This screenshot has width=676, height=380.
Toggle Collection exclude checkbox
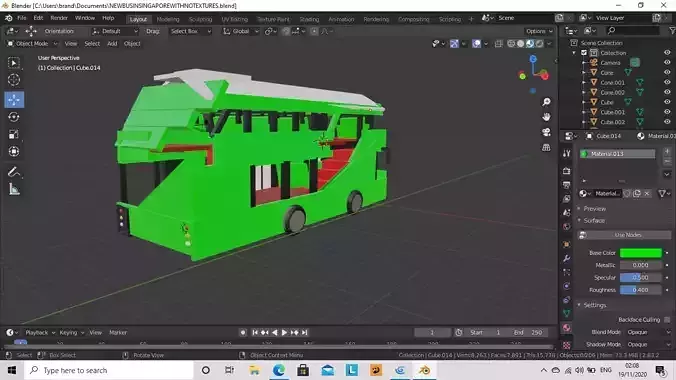point(584,53)
